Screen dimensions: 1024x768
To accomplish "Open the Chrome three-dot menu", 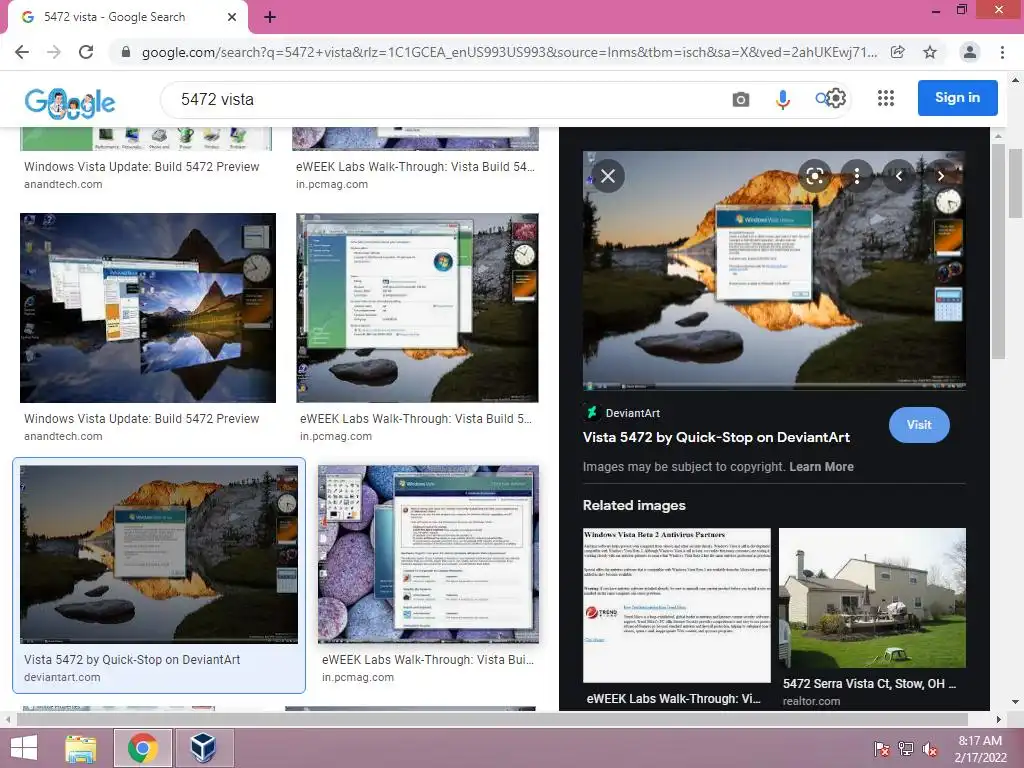I will pyautogui.click(x=1002, y=52).
